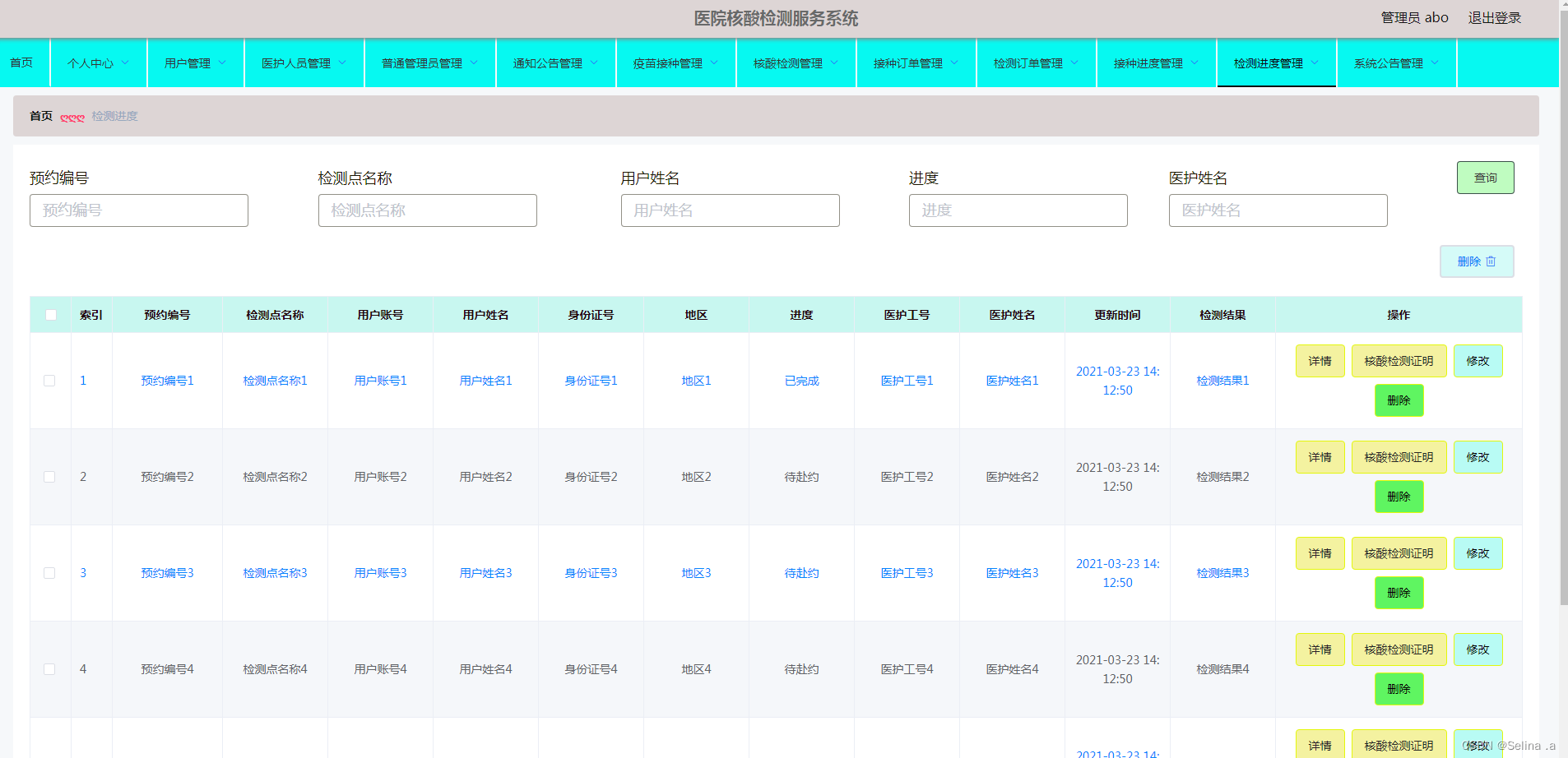Click 核酸检测证明 on row 2
Image resolution: width=1568 pixels, height=758 pixels.
click(1398, 456)
